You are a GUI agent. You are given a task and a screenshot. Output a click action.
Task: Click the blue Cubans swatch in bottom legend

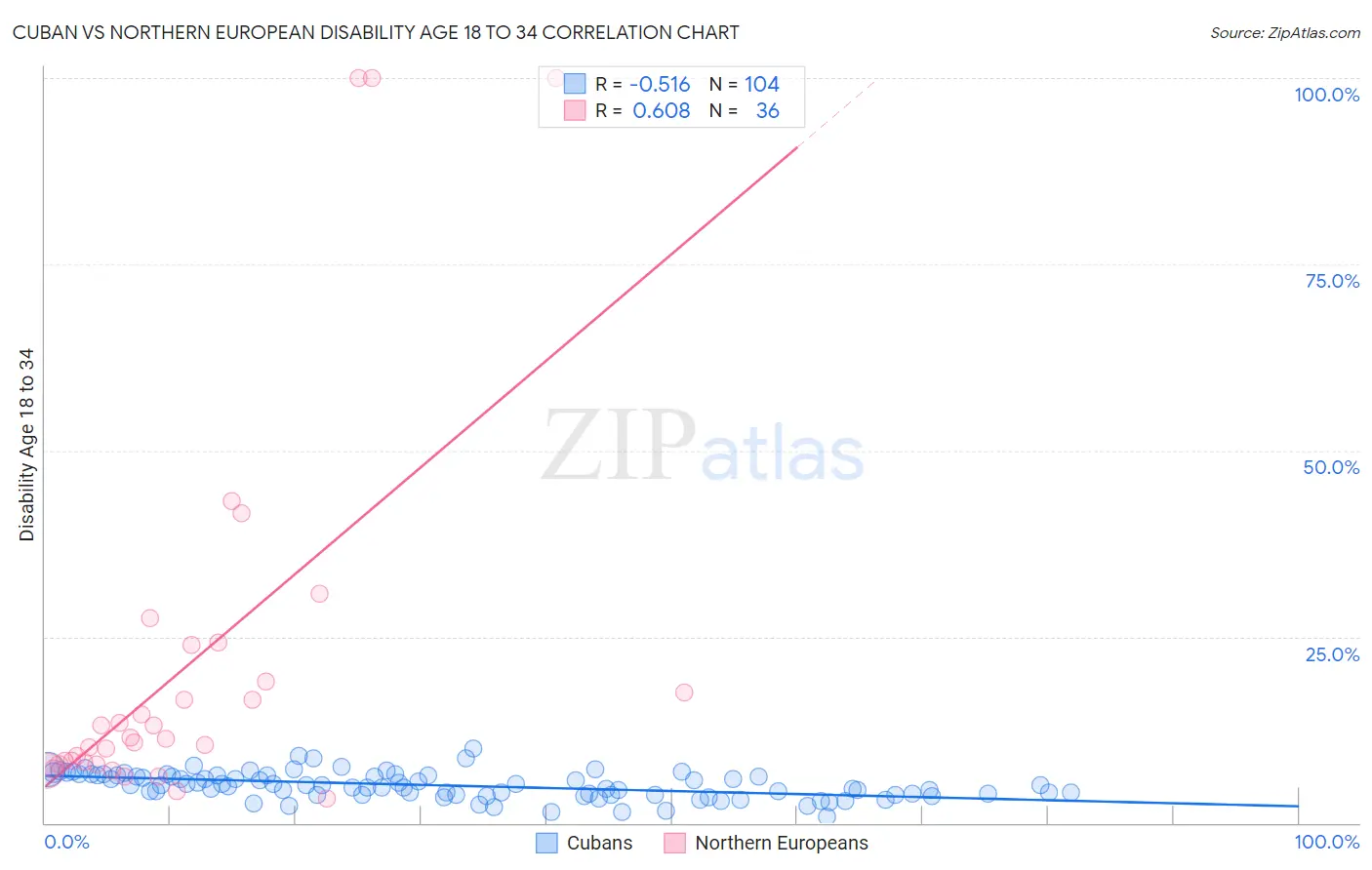pos(547,843)
